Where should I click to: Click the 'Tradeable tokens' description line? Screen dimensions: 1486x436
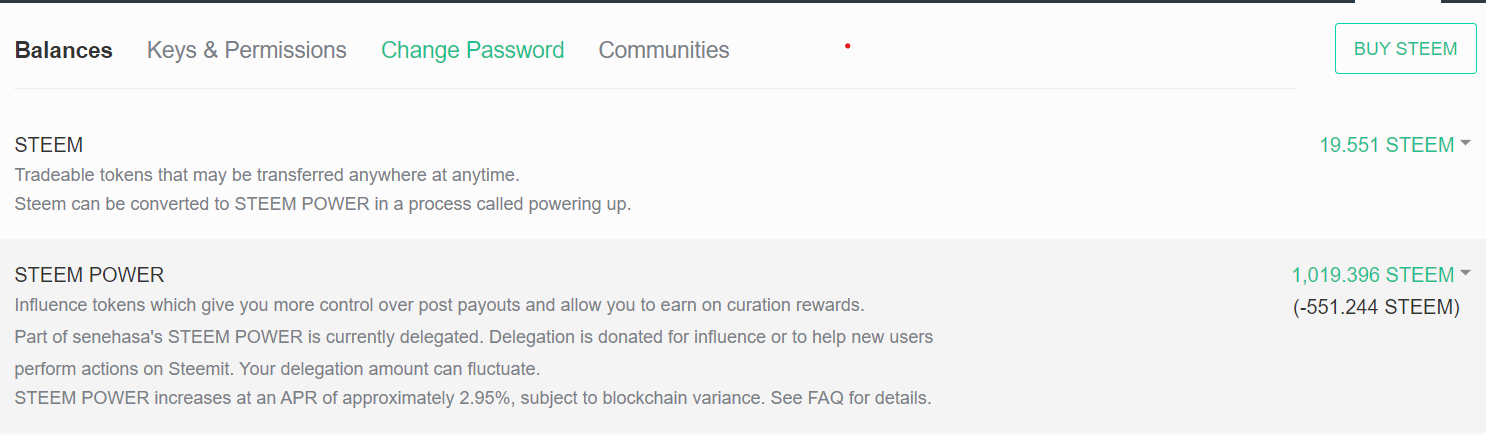point(267,175)
